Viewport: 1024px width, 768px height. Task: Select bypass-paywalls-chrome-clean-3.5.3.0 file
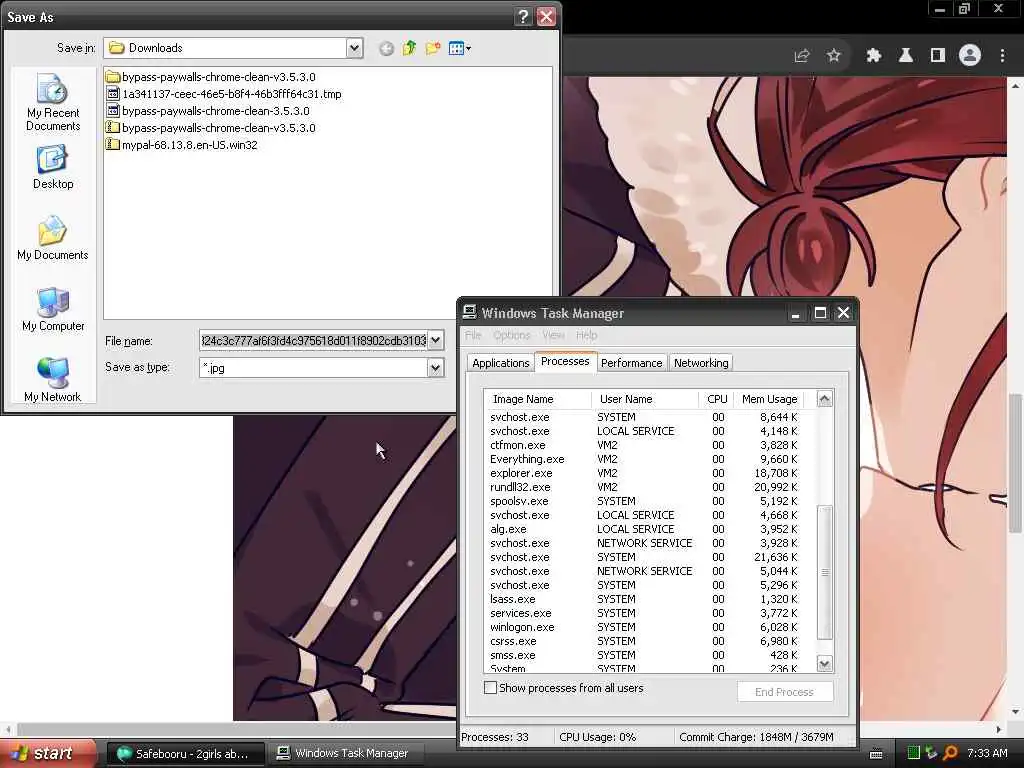[x=208, y=111]
